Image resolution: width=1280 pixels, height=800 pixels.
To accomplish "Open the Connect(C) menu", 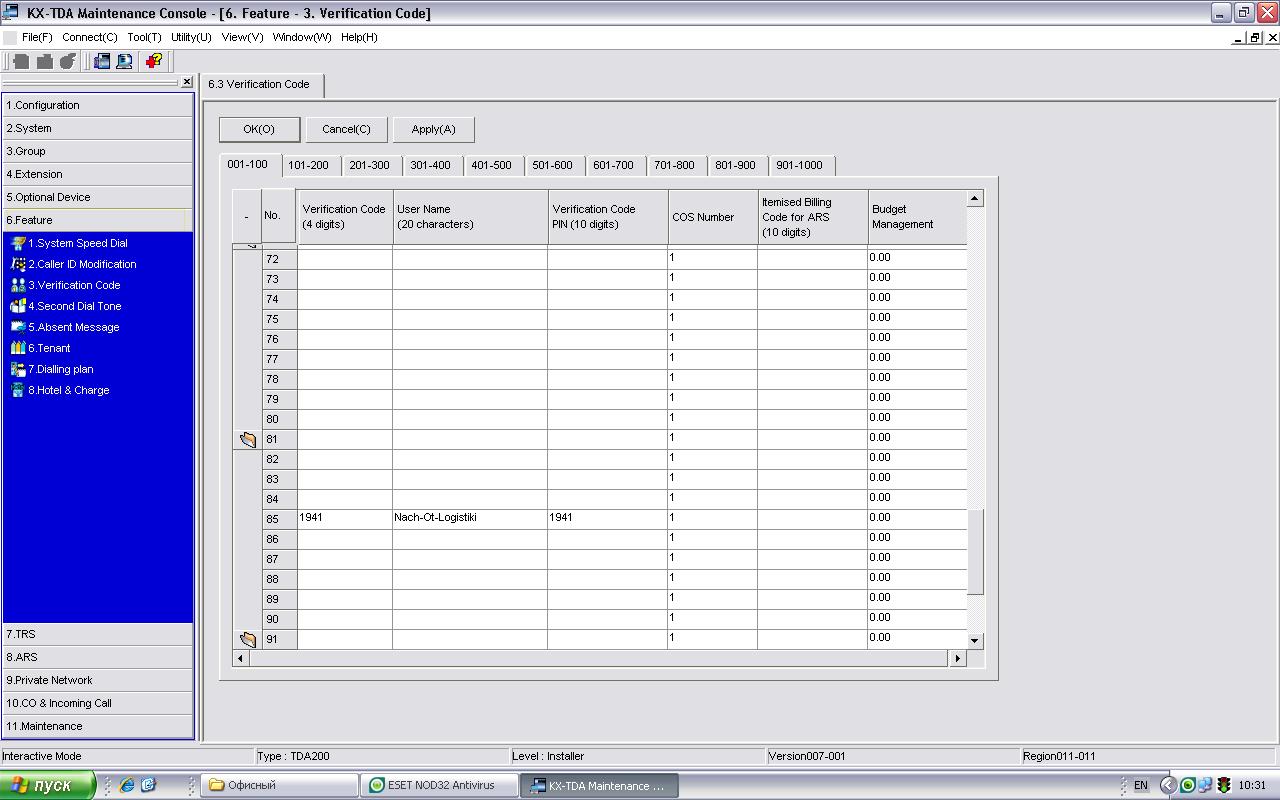I will [90, 37].
